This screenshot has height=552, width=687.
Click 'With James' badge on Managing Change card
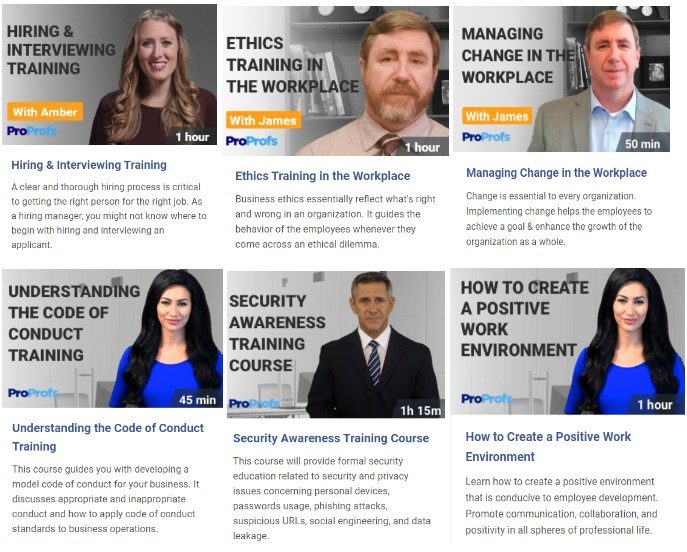click(497, 117)
